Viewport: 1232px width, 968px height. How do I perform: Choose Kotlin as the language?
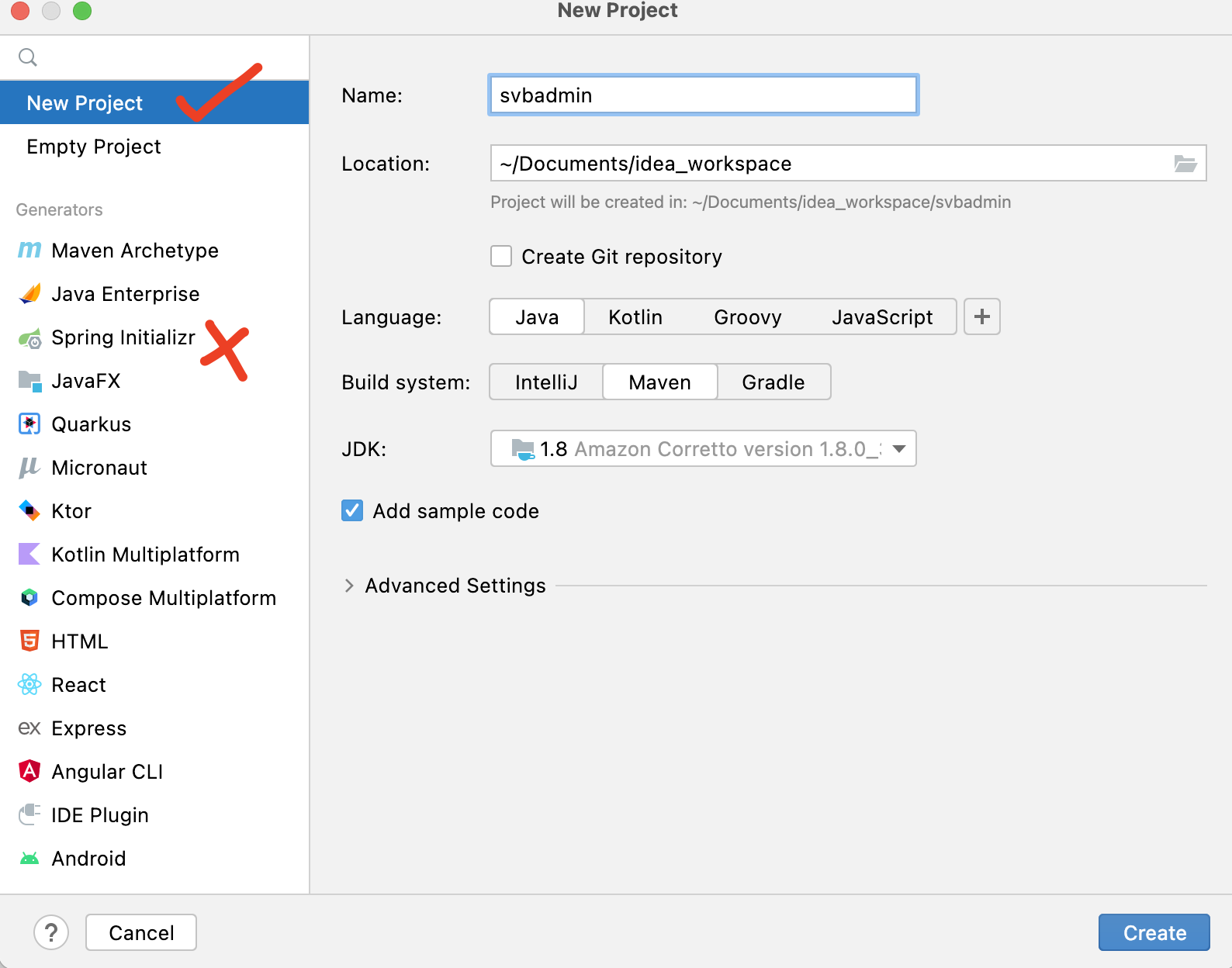635,316
